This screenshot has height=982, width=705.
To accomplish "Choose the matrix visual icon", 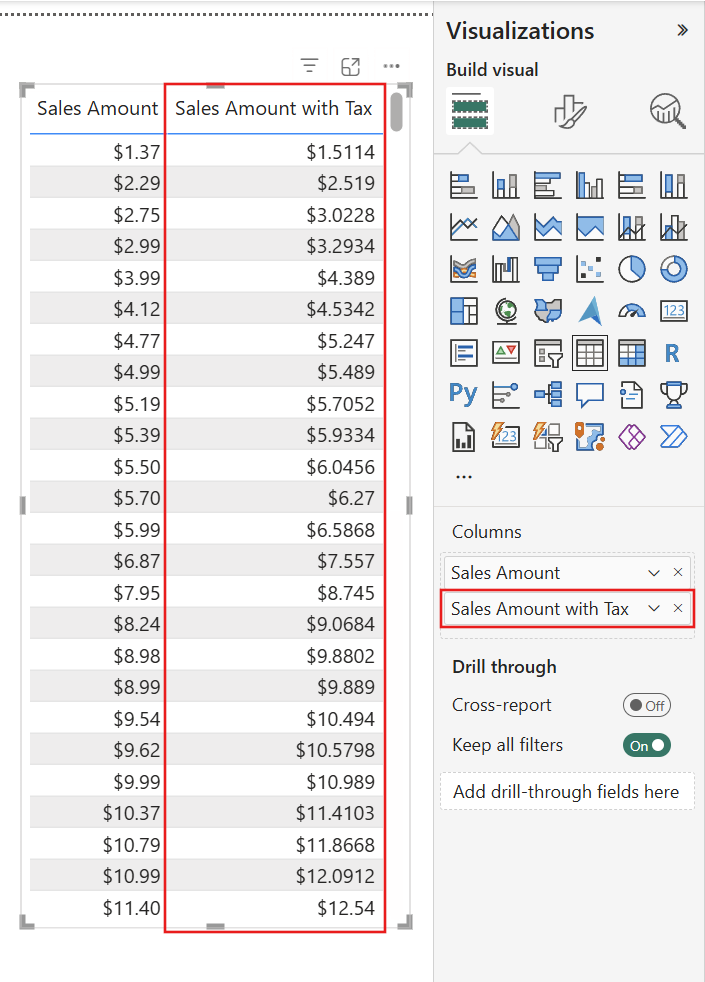I will (x=632, y=353).
